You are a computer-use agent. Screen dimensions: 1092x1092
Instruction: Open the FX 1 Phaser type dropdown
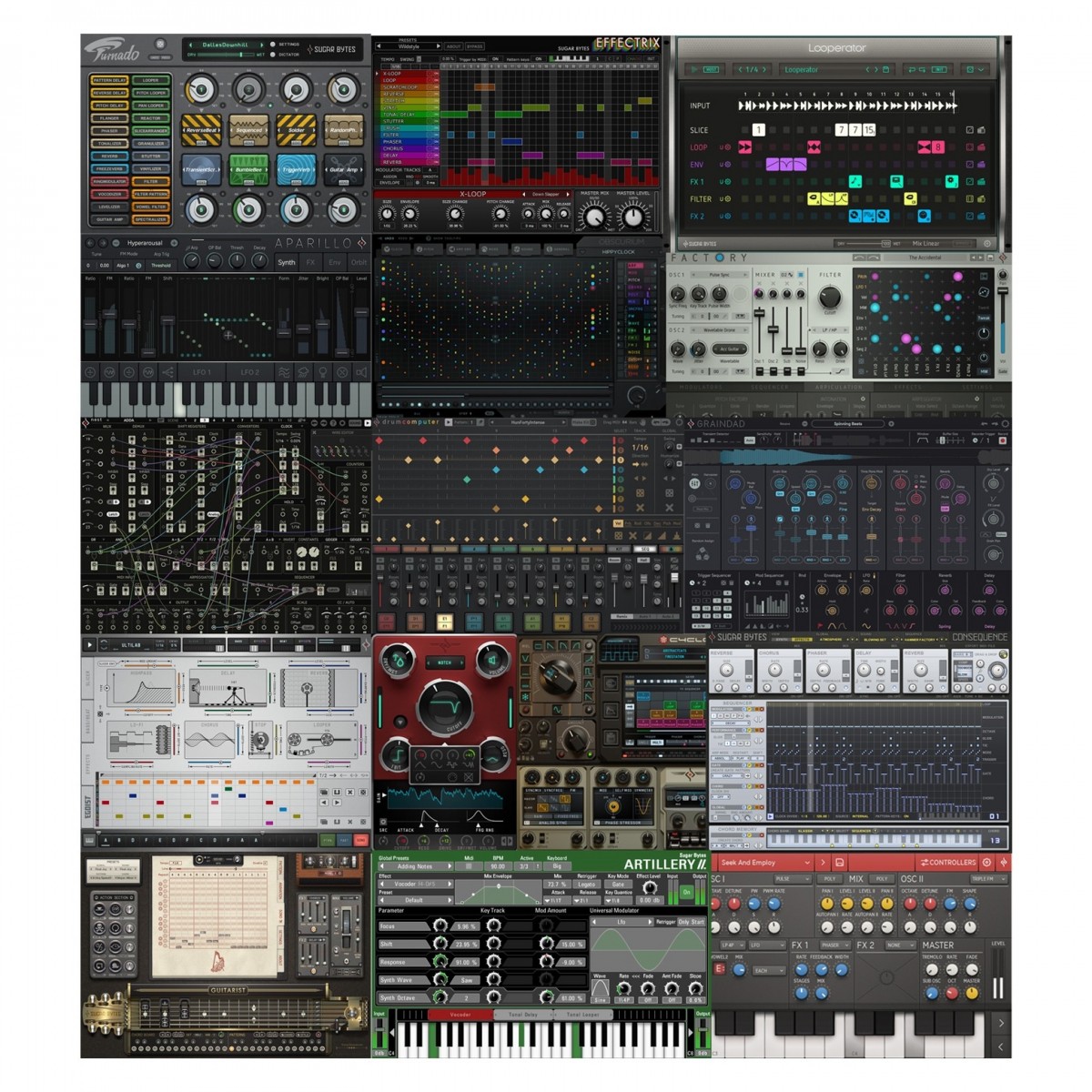pos(833,945)
